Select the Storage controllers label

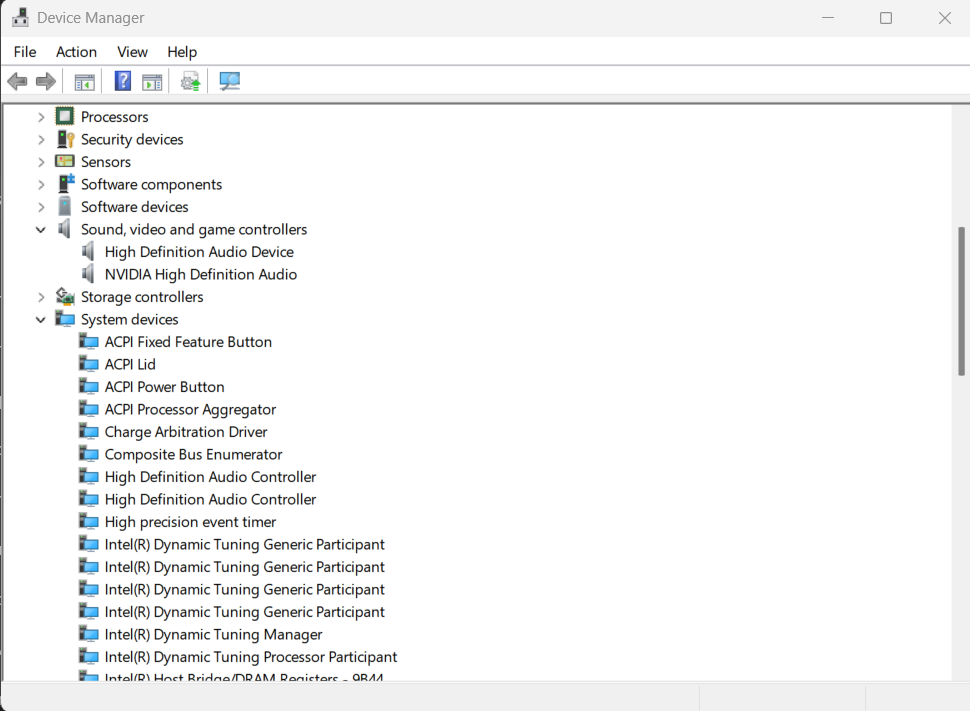(x=142, y=297)
